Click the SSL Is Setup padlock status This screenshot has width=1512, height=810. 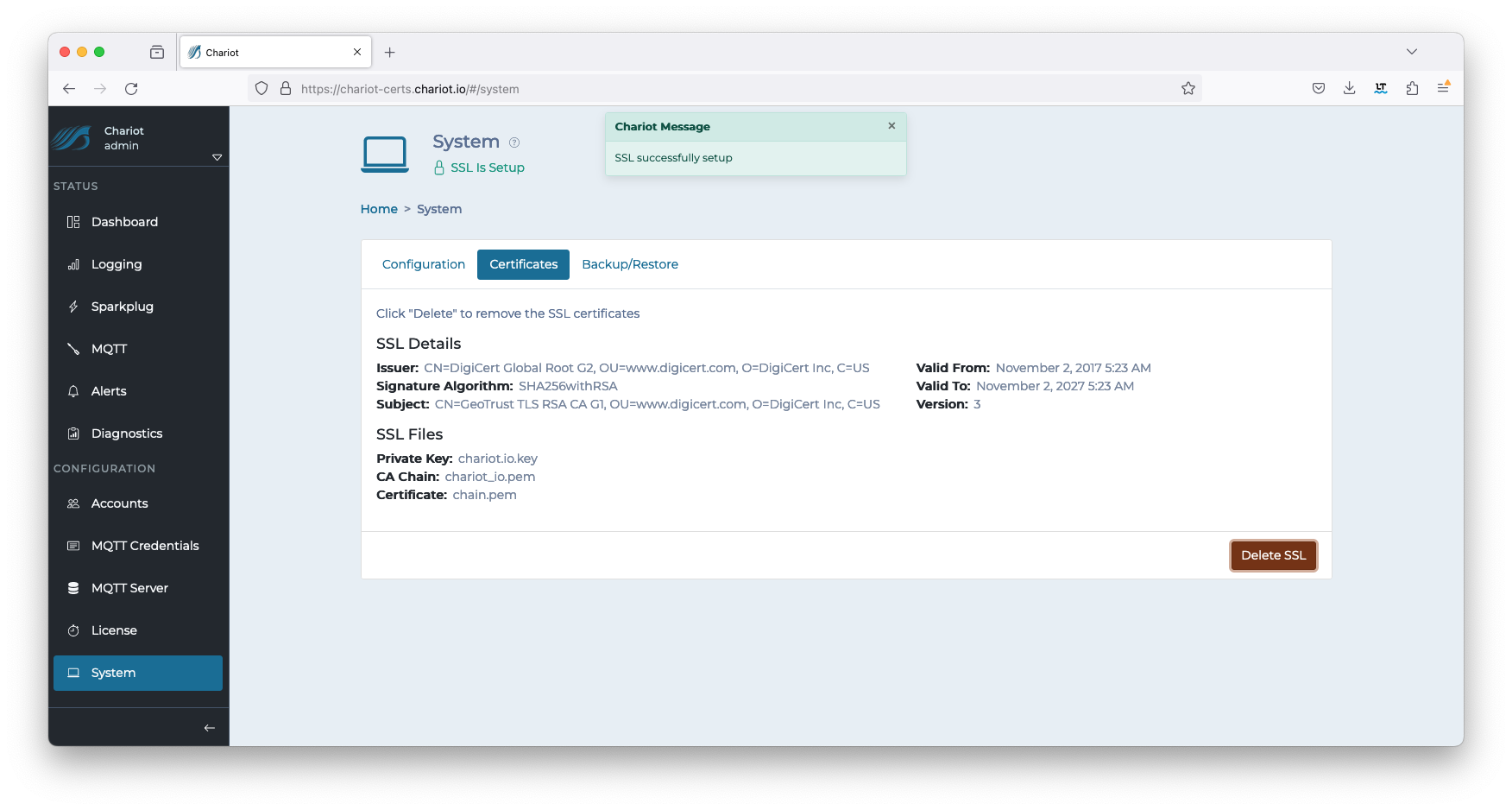point(479,168)
